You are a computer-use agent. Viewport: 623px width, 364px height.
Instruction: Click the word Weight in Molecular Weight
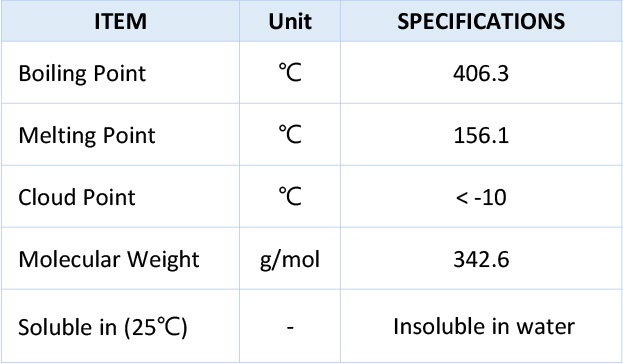(x=163, y=260)
